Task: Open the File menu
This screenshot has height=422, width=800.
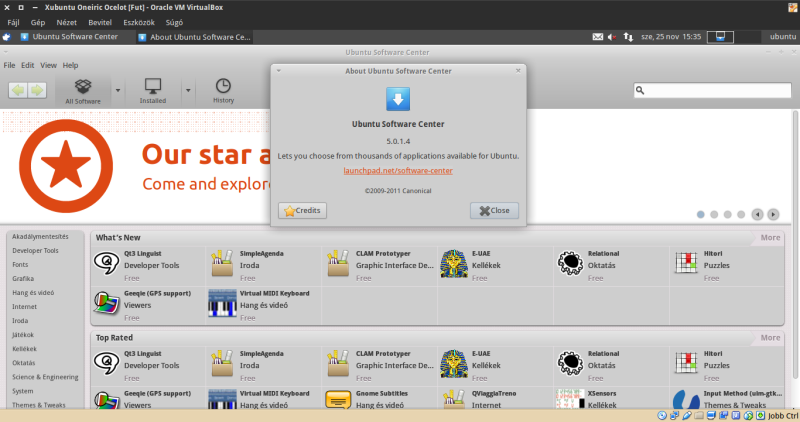Action: (9, 65)
